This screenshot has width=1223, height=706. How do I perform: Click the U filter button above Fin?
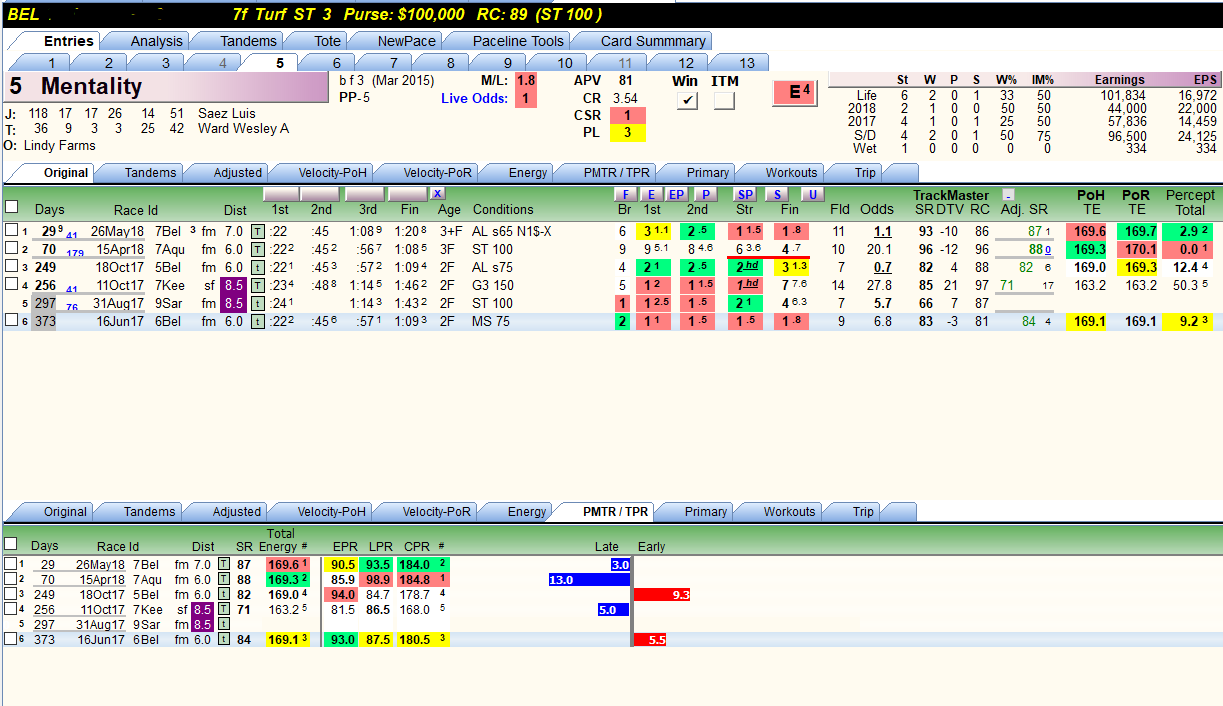811,194
